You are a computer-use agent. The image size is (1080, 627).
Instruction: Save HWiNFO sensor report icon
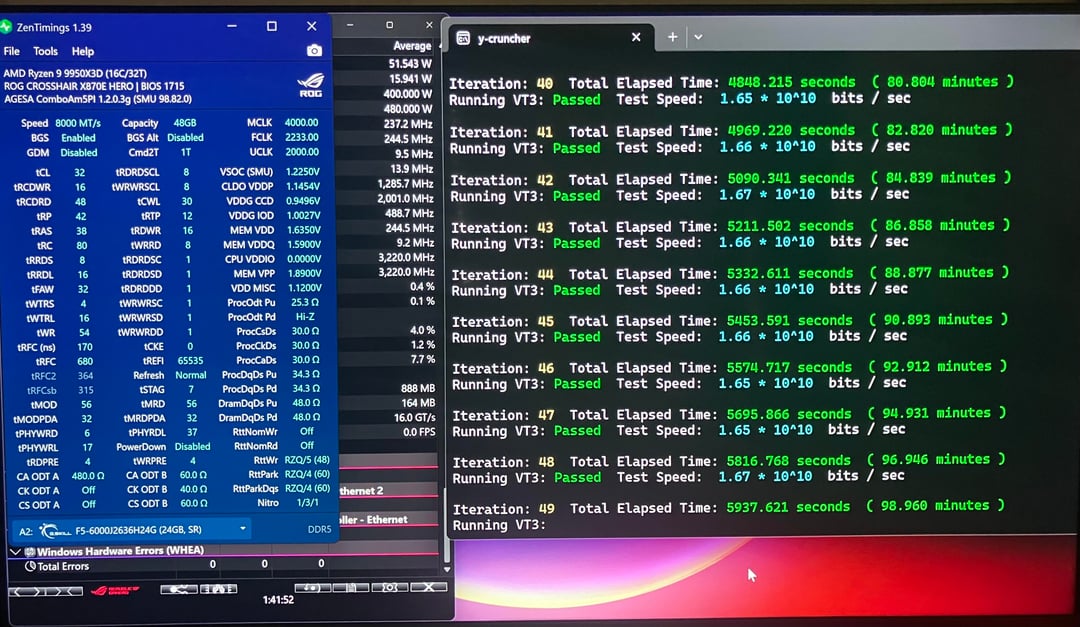pyautogui.click(x=351, y=588)
